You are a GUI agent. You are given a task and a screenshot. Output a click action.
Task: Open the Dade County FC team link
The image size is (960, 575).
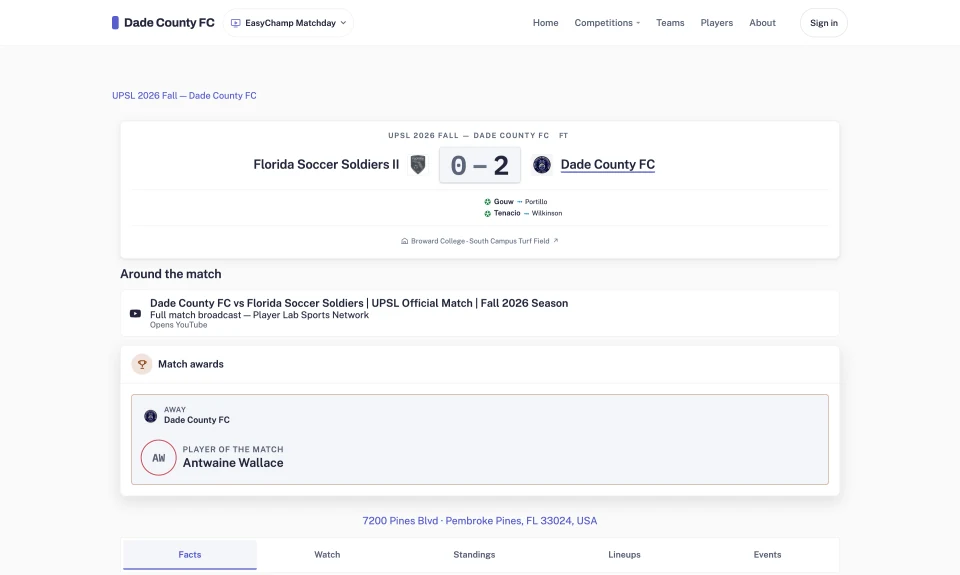click(x=607, y=164)
